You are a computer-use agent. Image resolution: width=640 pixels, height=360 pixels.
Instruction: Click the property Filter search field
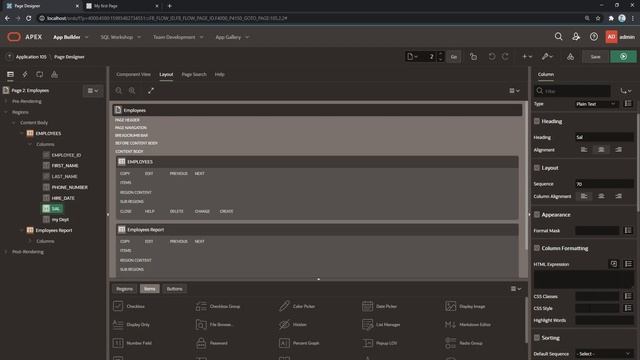pos(573,91)
